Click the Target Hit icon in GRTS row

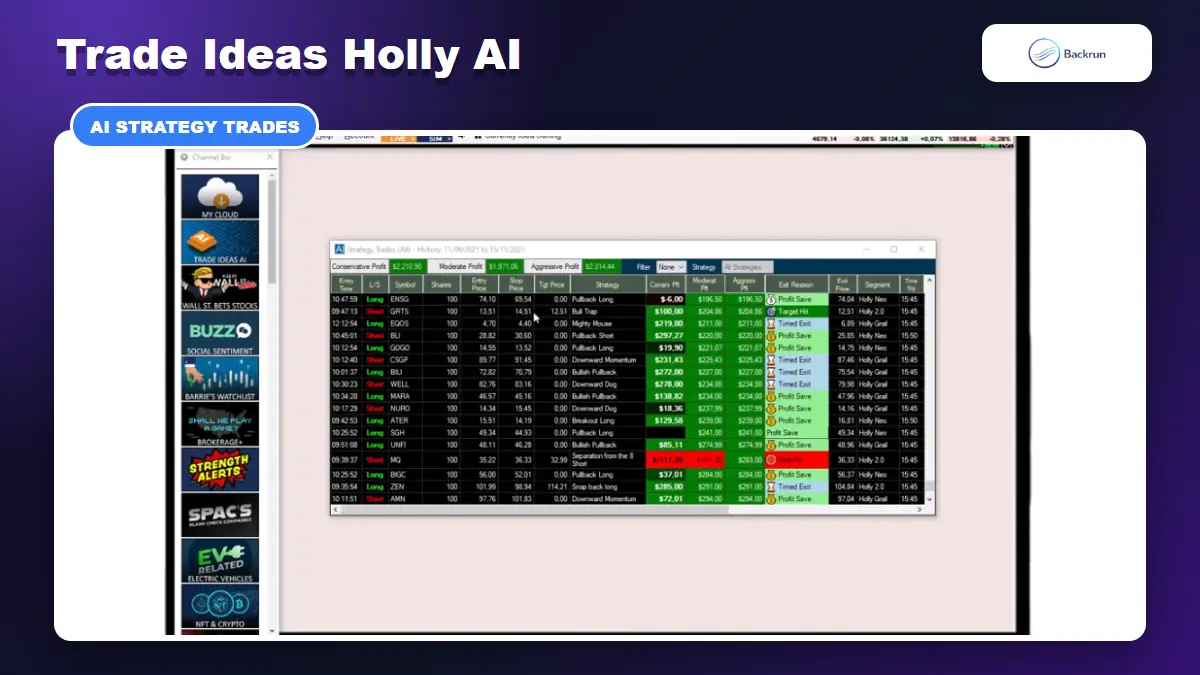click(771, 311)
